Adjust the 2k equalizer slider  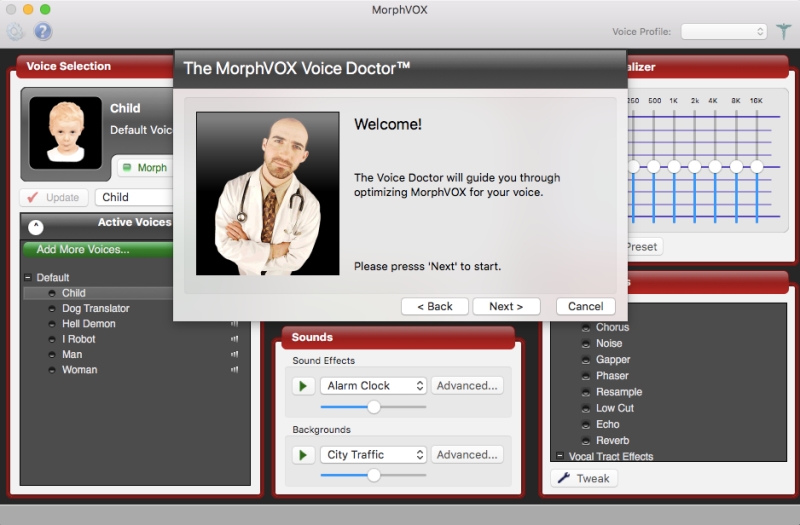point(694,166)
